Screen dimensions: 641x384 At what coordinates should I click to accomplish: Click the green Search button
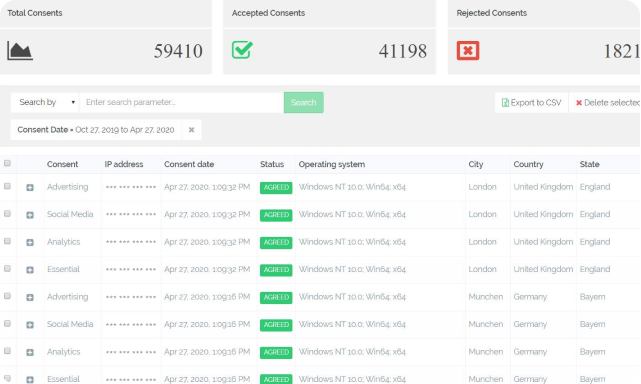pos(304,103)
